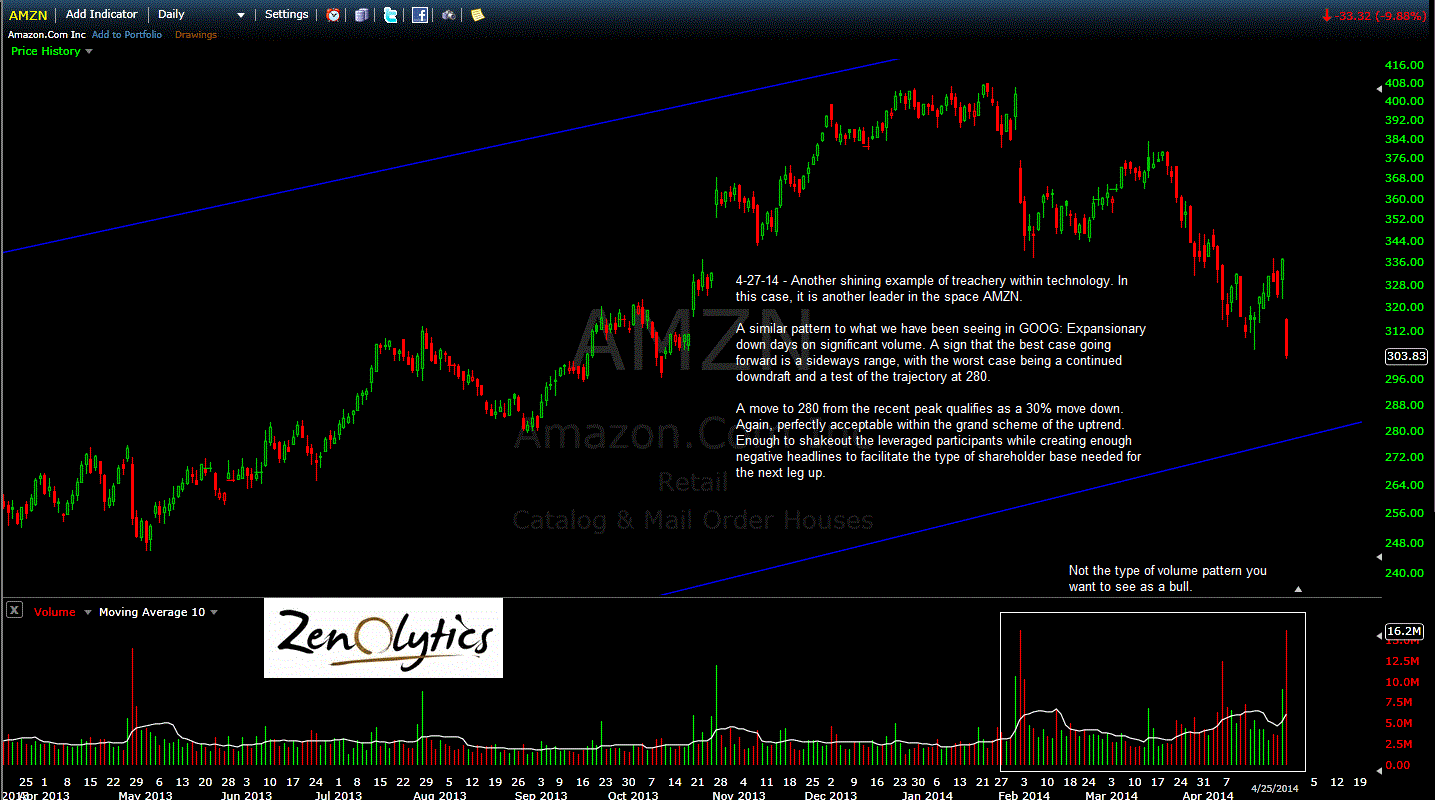Screen dimensions: 1435x800
Task: Click the 303.83 current price label
Action: pos(1406,356)
